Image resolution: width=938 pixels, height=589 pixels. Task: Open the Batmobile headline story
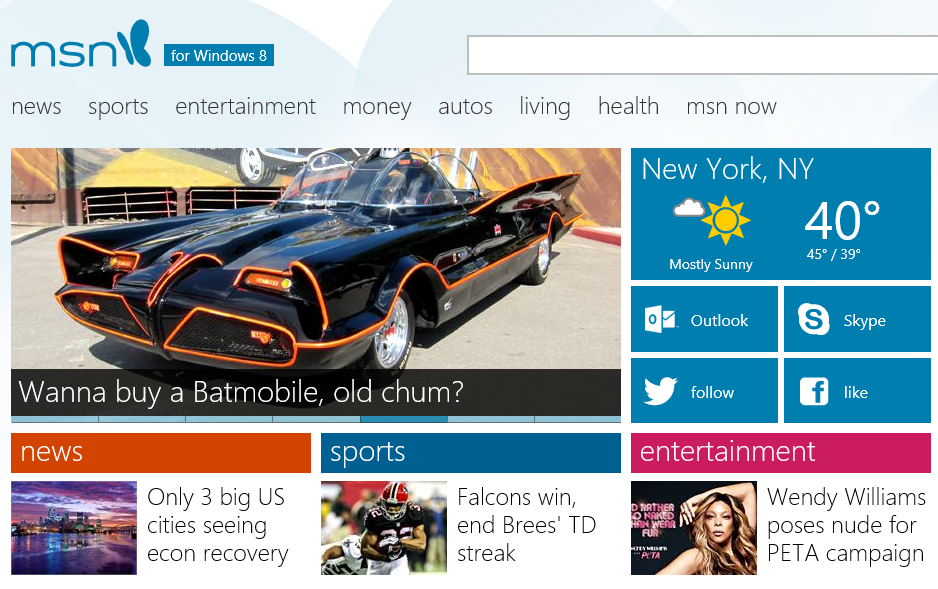(x=241, y=392)
